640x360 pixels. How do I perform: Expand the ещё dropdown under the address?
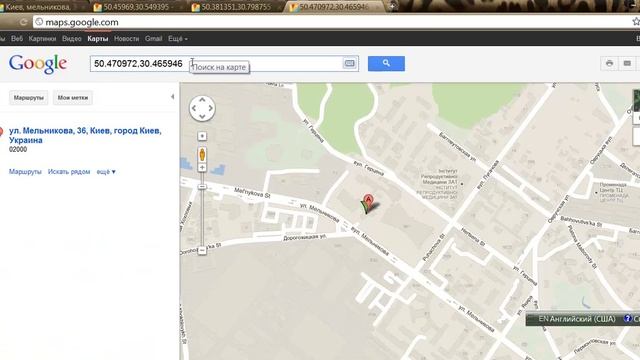coord(106,172)
